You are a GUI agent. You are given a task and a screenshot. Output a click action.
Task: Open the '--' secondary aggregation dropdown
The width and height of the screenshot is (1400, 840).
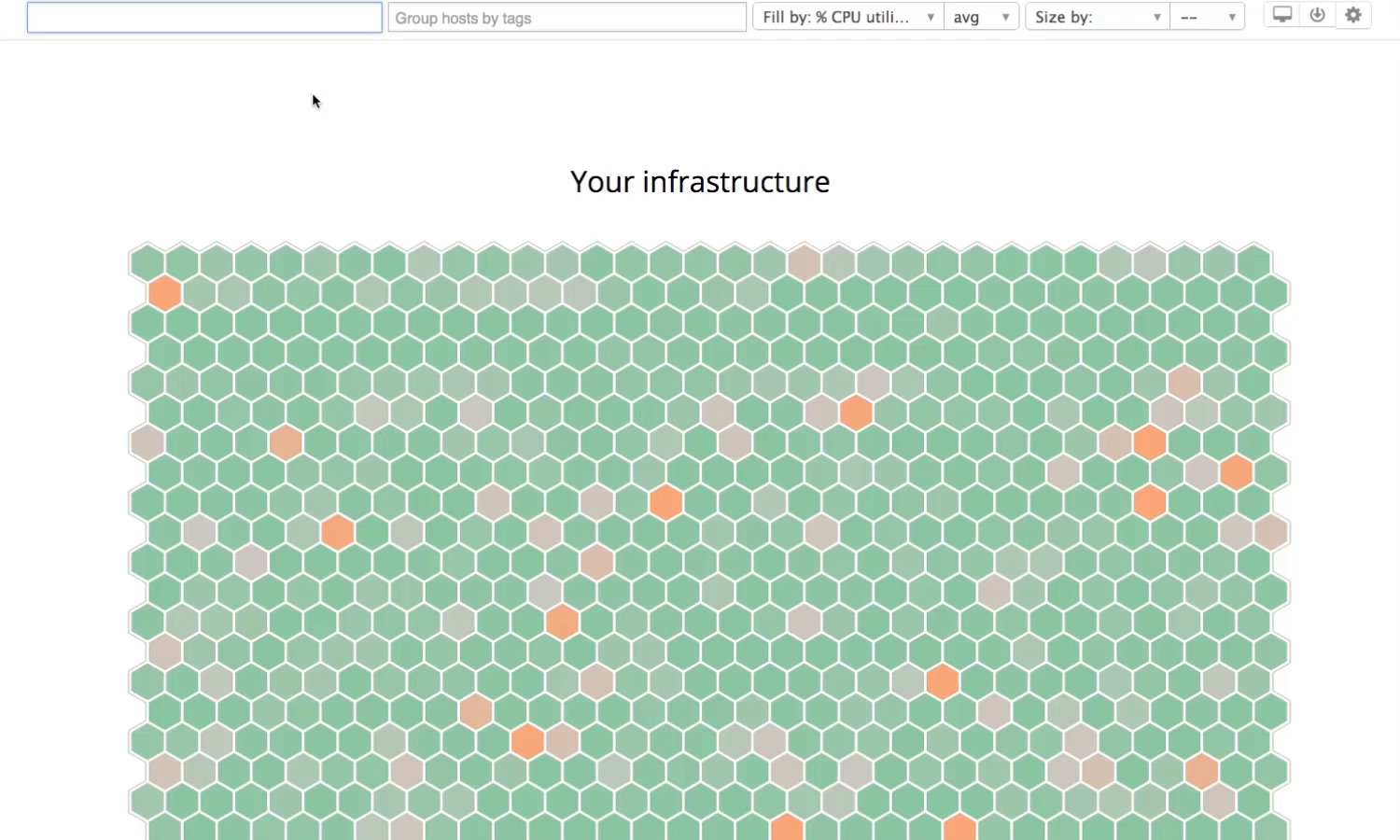tap(1208, 16)
